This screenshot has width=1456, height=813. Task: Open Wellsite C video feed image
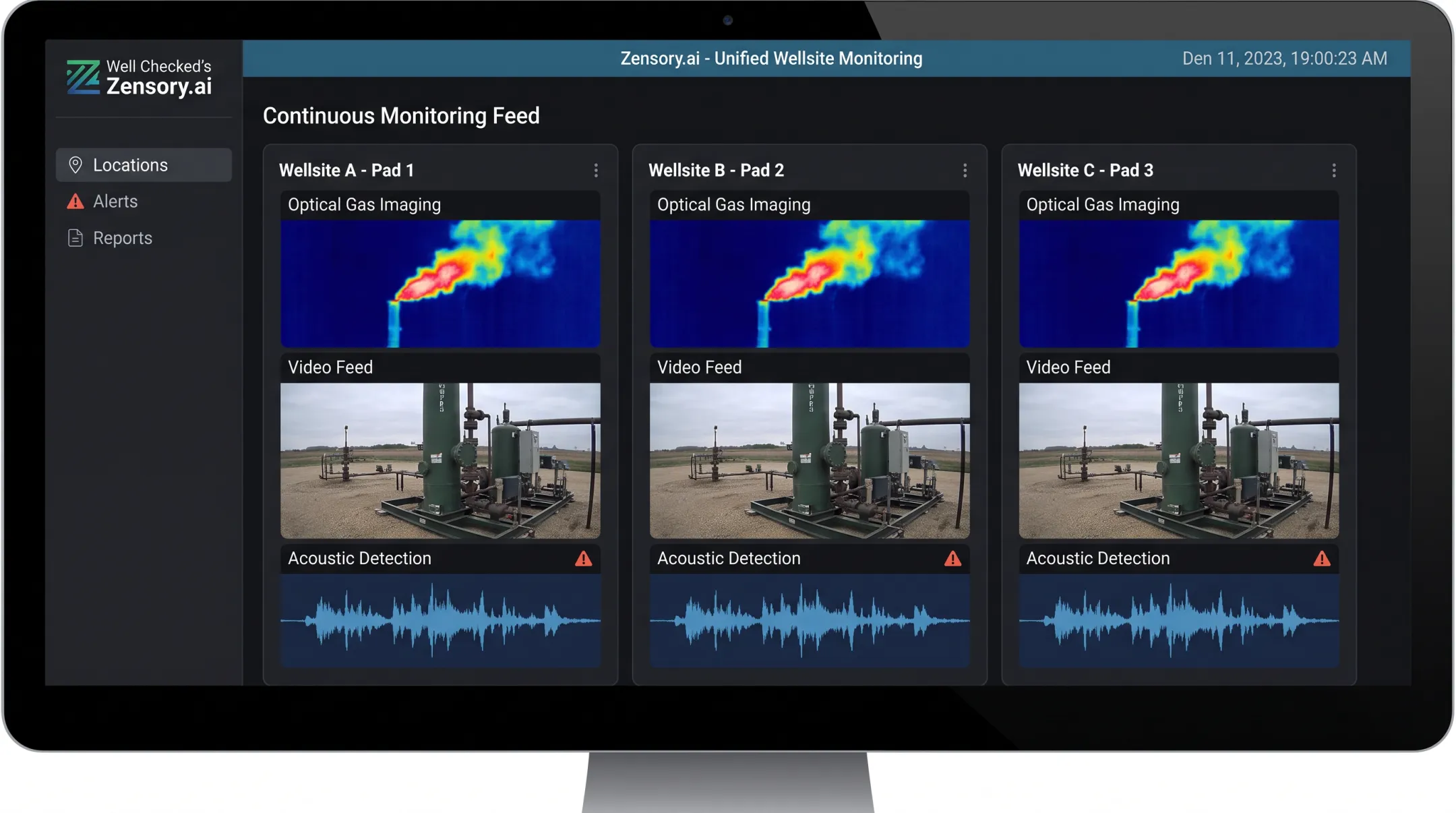[1179, 461]
